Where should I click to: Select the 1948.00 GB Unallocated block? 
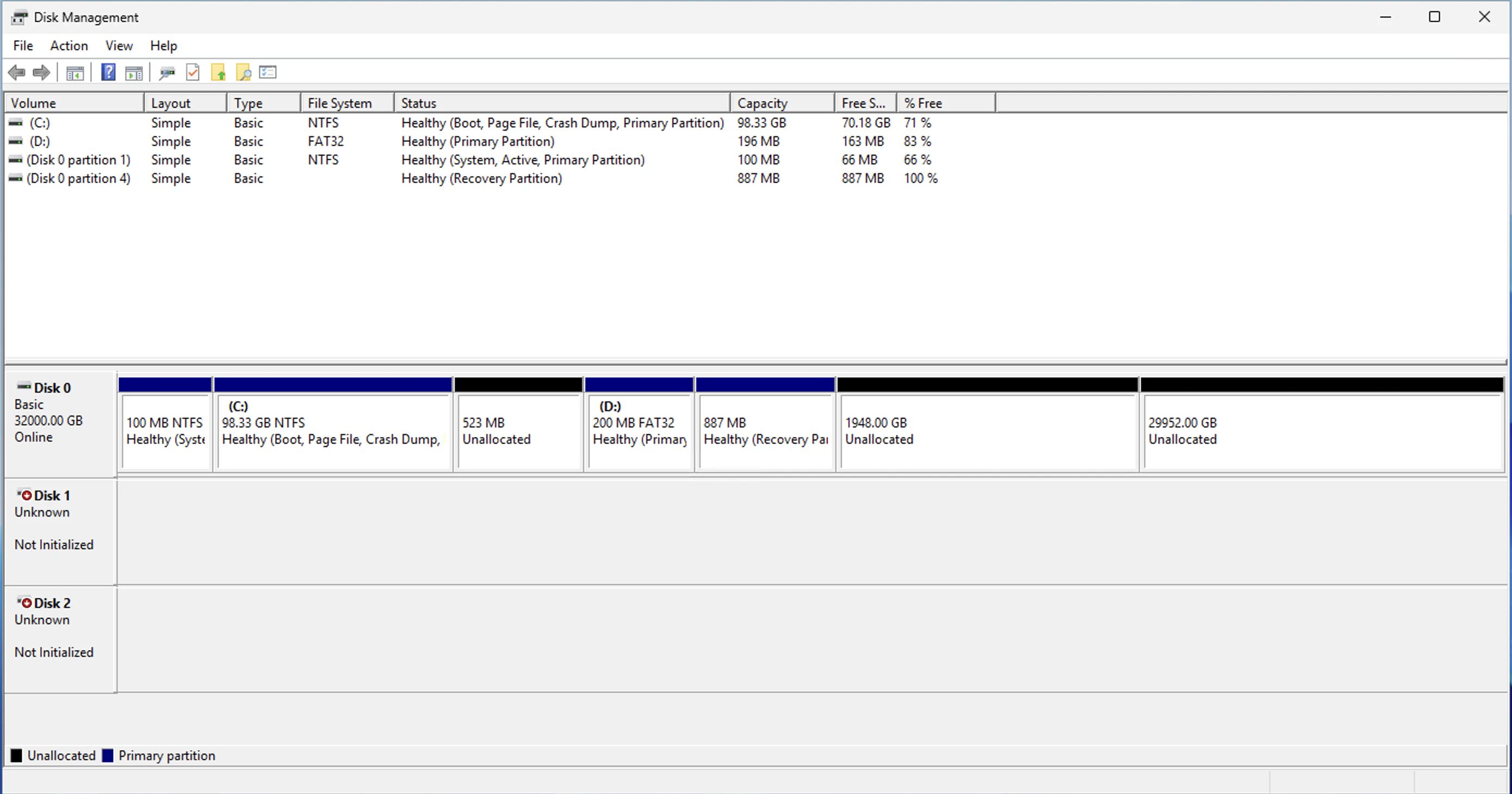click(988, 424)
